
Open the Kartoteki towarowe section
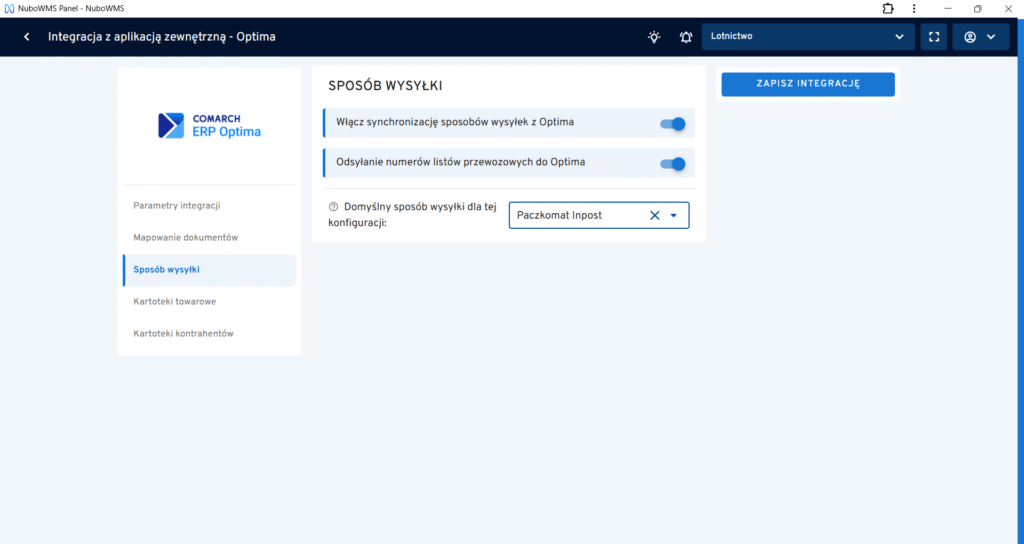[175, 301]
